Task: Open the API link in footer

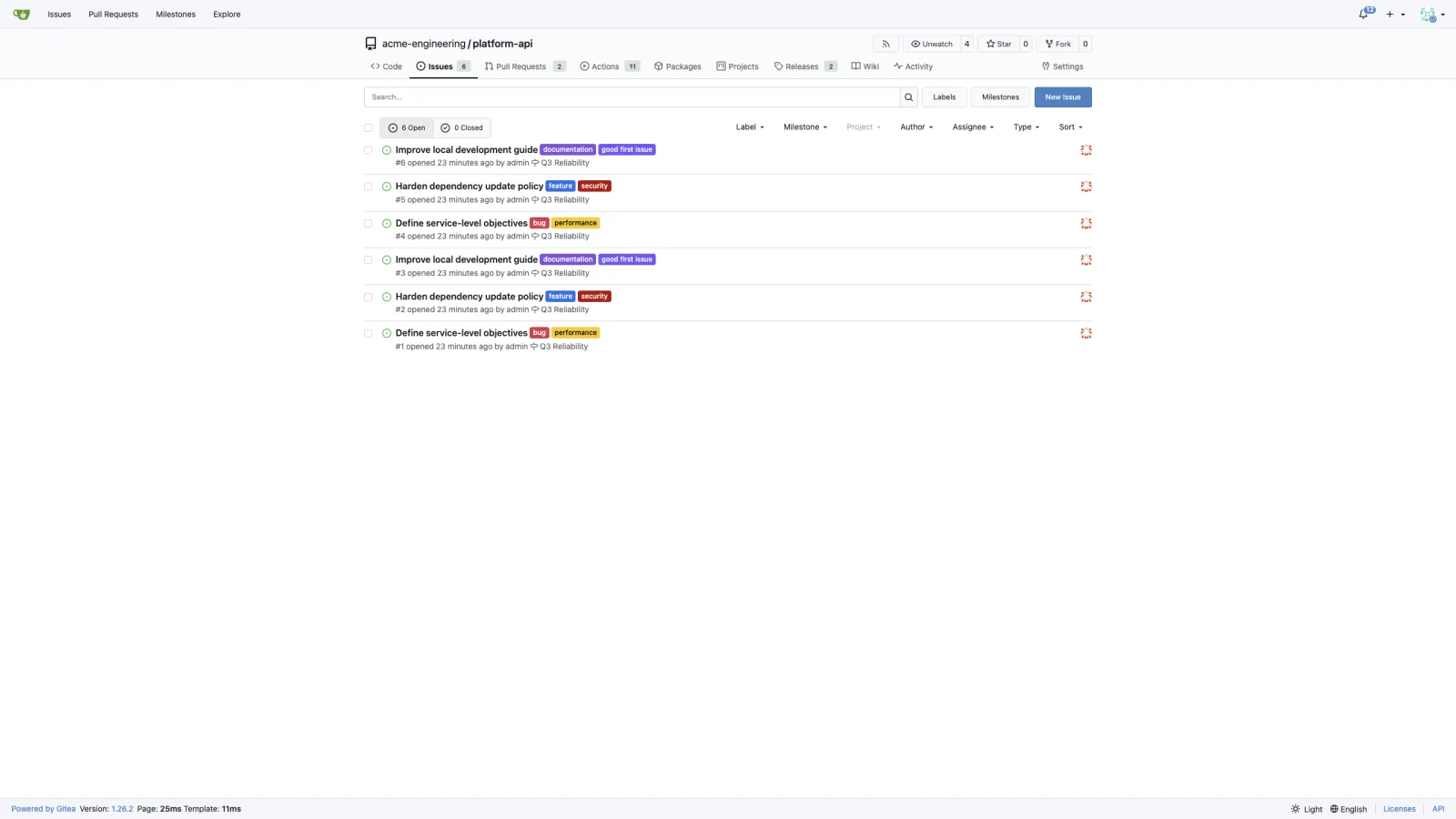Action: point(1438,809)
